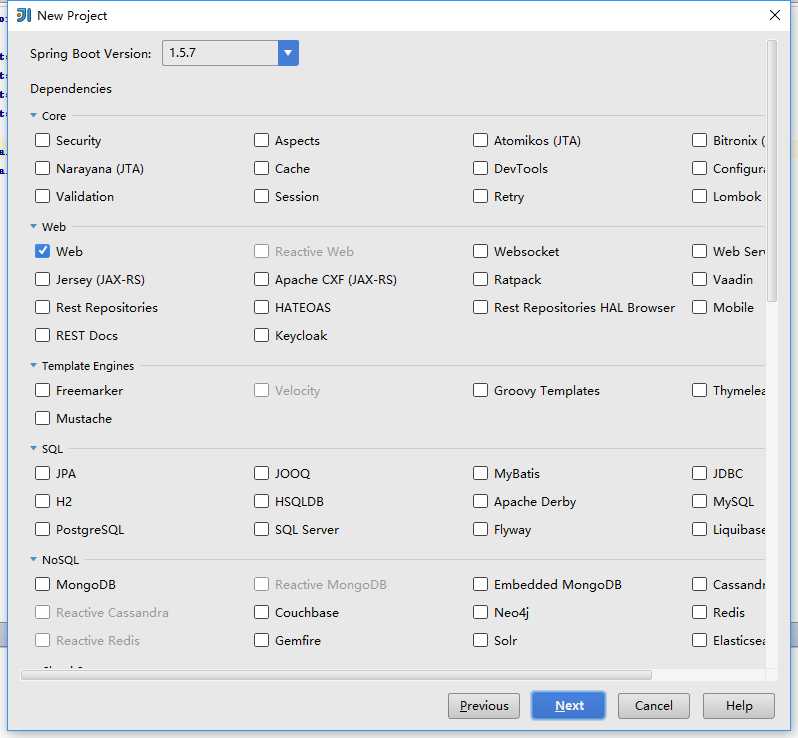
Task: Tick the Apache Derby checkbox
Action: pyautogui.click(x=480, y=501)
